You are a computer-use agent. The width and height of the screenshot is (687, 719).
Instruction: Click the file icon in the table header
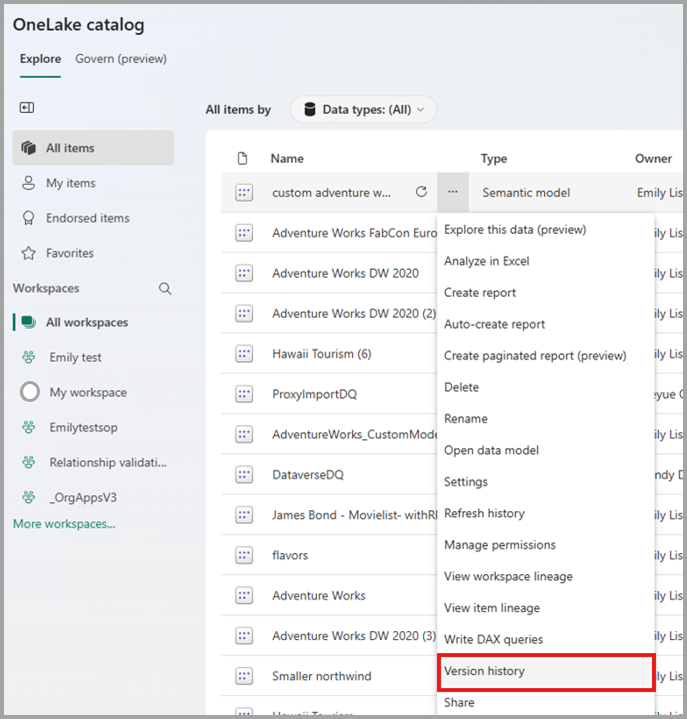(x=243, y=158)
